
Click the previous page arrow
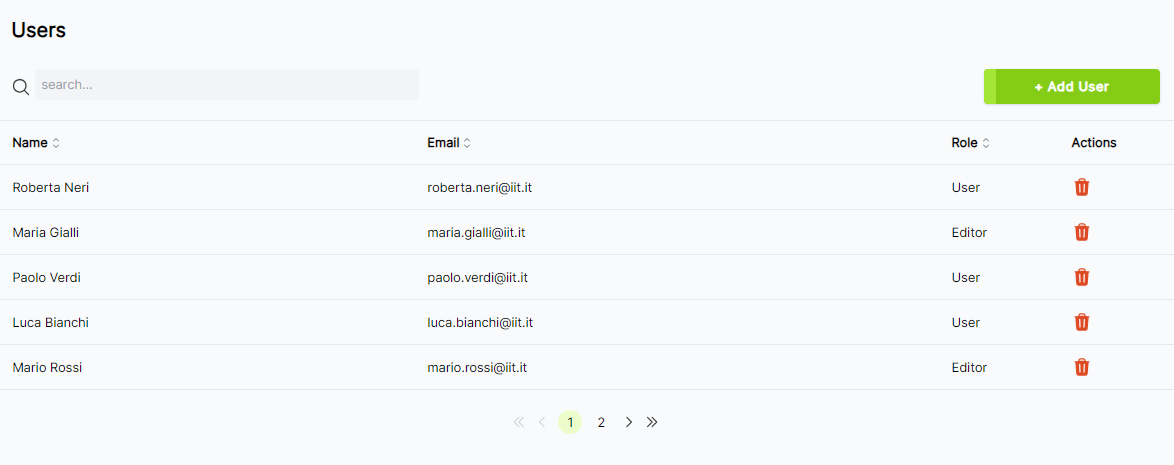pyautogui.click(x=542, y=422)
